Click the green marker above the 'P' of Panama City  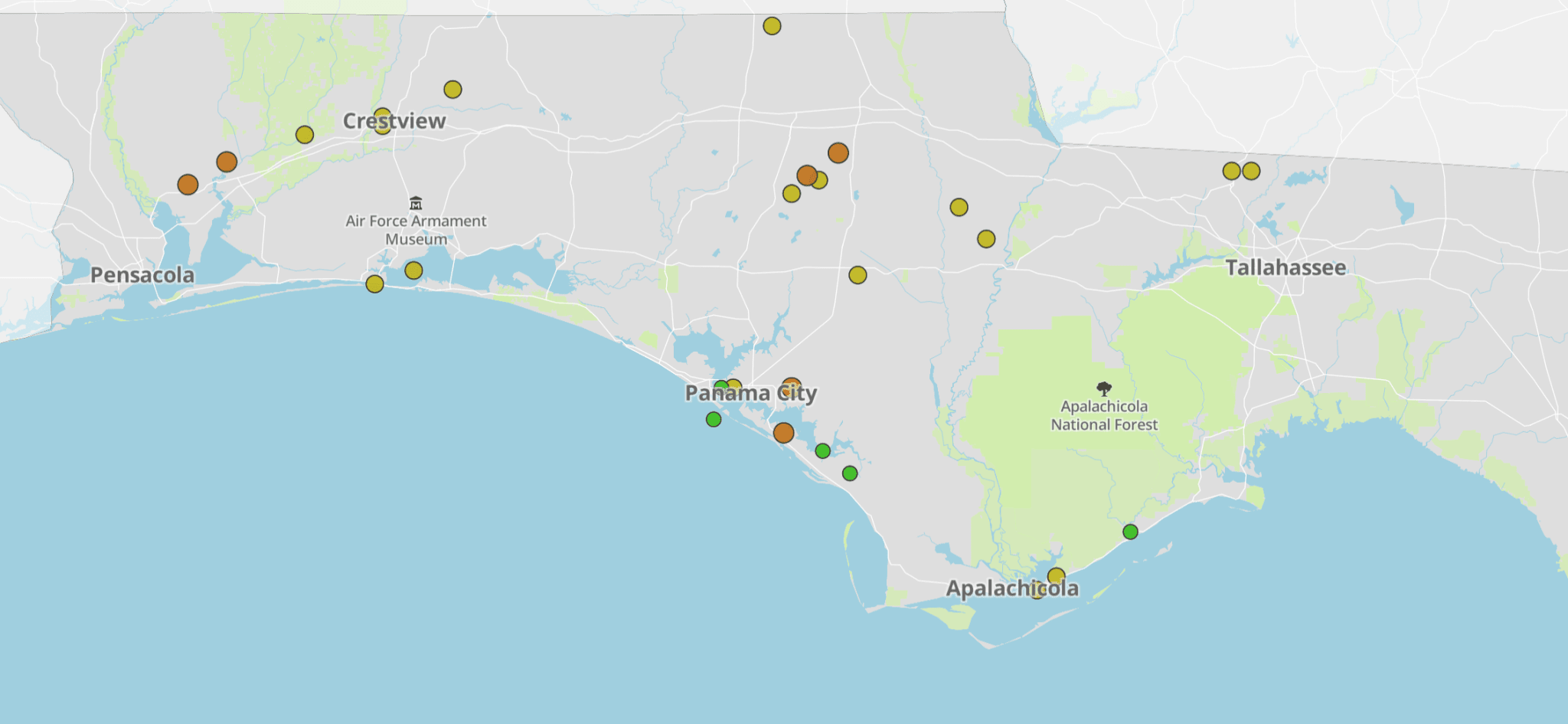coord(720,387)
